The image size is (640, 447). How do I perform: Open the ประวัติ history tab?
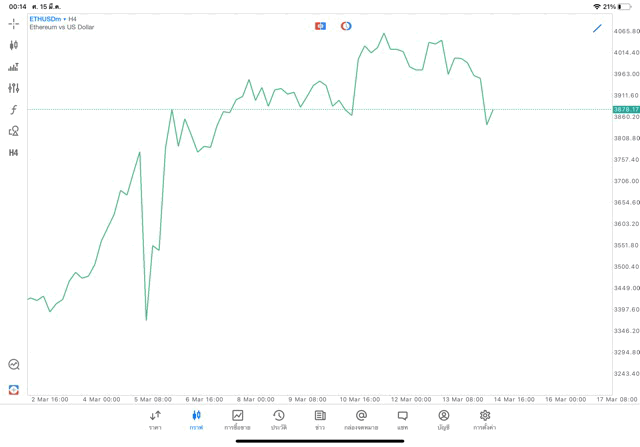[278, 419]
